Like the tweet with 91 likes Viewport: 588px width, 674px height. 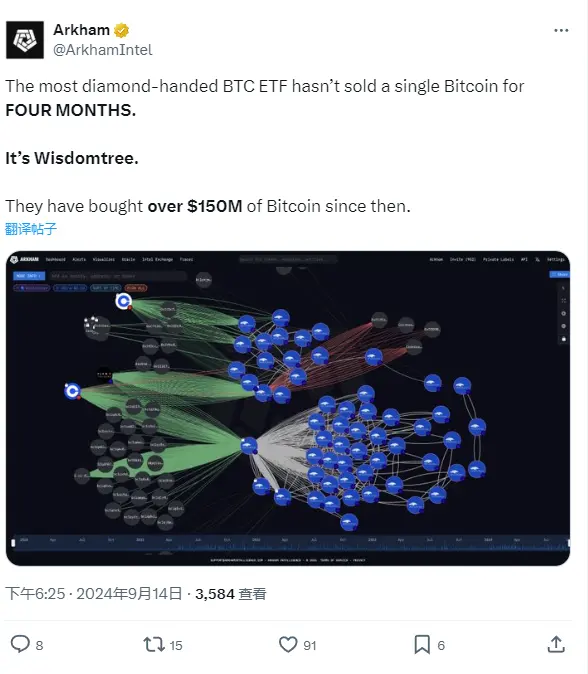coord(288,644)
